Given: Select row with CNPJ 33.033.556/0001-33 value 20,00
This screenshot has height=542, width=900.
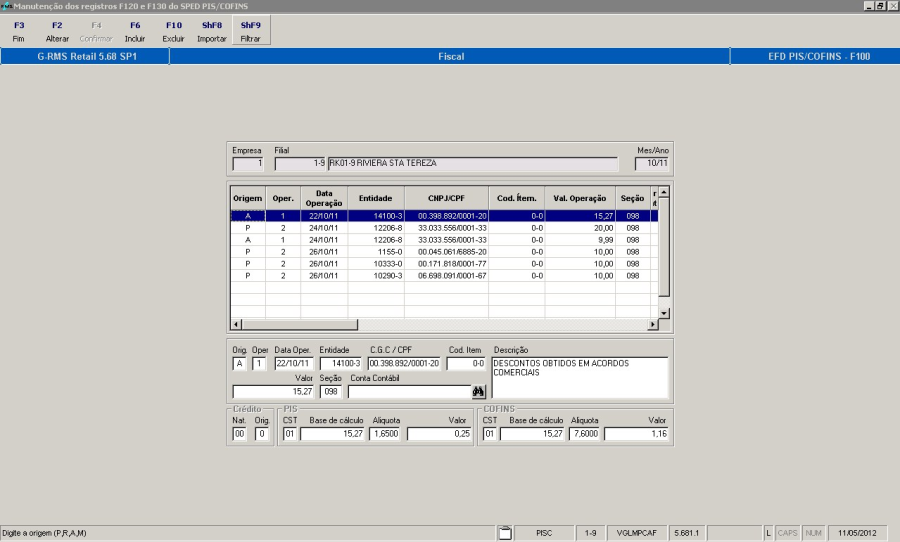Looking at the screenshot, I should (444, 228).
